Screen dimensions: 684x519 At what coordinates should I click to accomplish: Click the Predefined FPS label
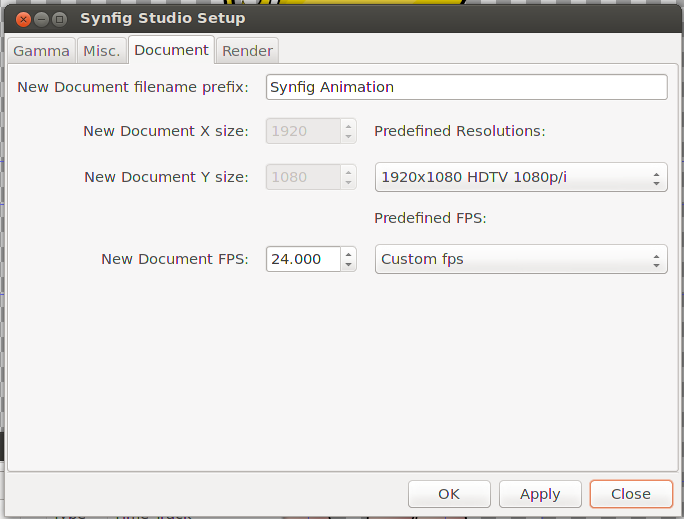coord(430,218)
